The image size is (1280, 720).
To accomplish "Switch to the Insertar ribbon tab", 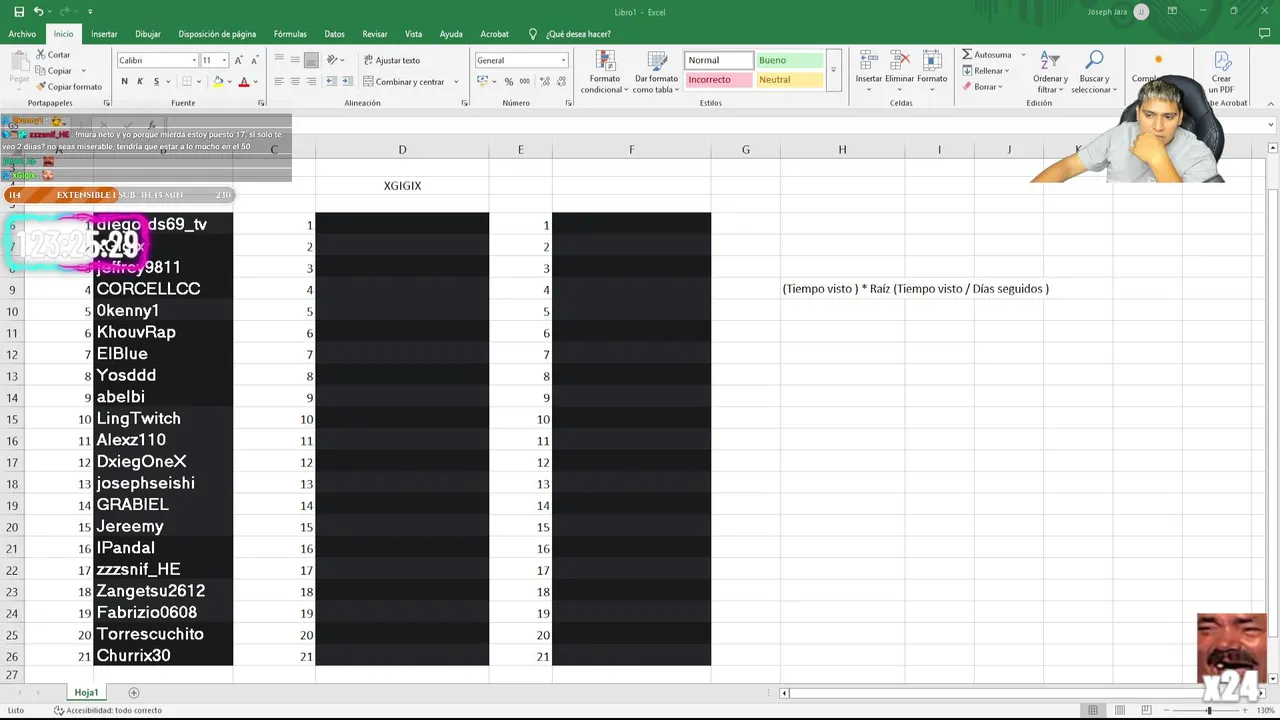I will click(x=104, y=34).
